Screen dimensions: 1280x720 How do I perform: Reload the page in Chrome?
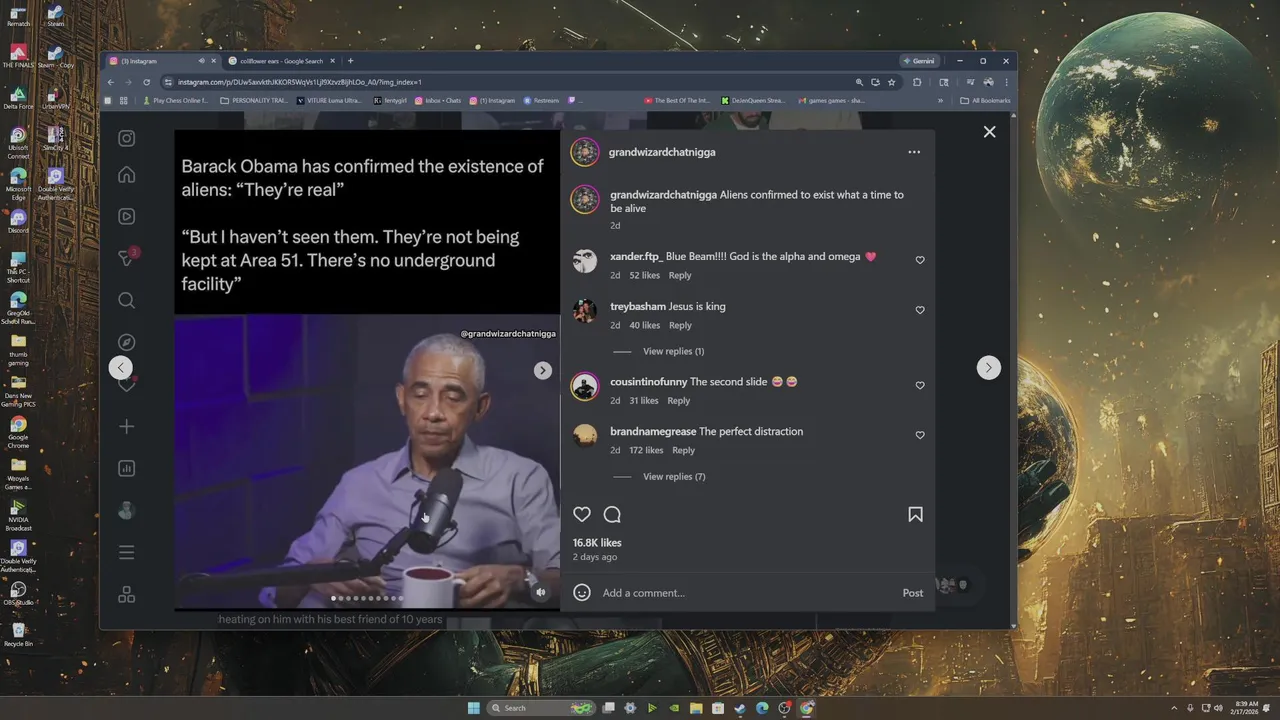(x=146, y=82)
